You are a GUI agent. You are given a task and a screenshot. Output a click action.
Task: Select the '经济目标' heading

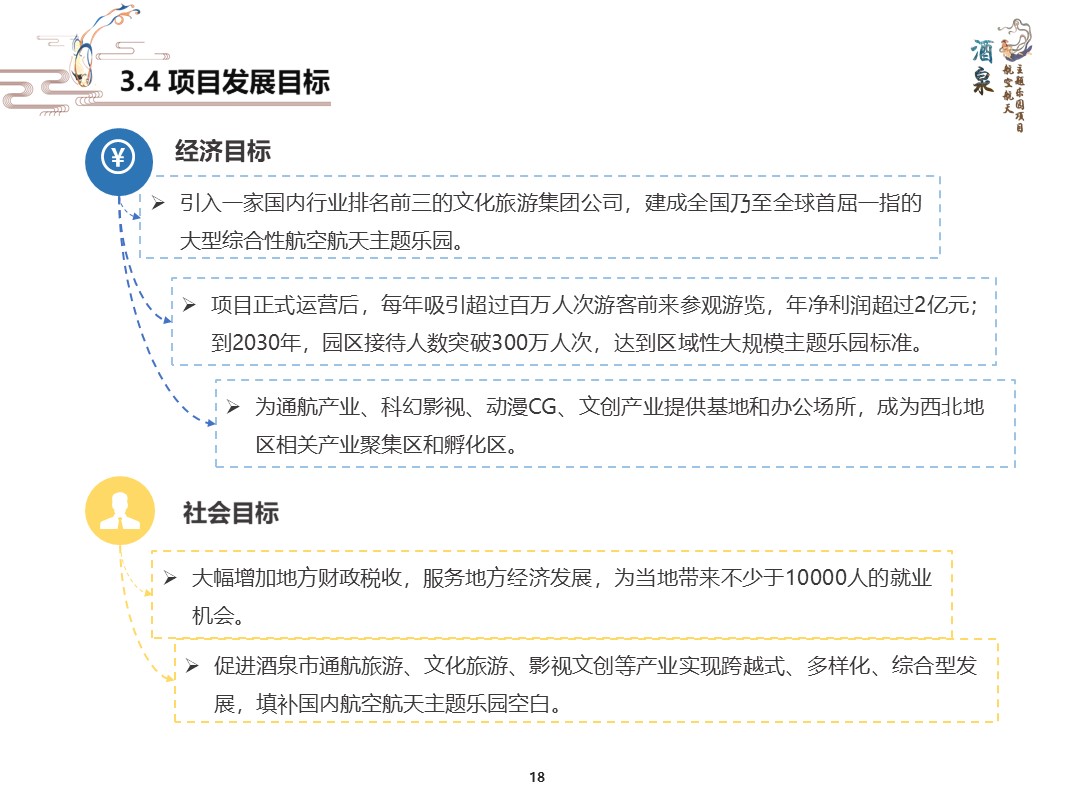(x=223, y=150)
